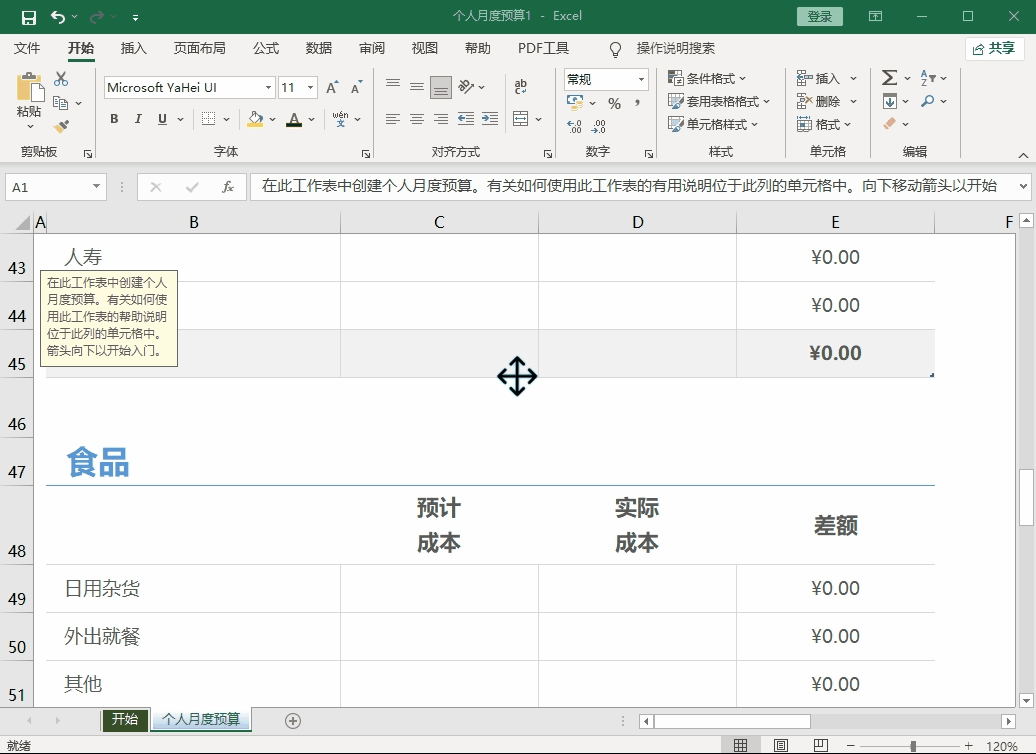Open the 条件格式 dropdown
Image resolution: width=1036 pixels, height=754 pixels.
[707, 79]
